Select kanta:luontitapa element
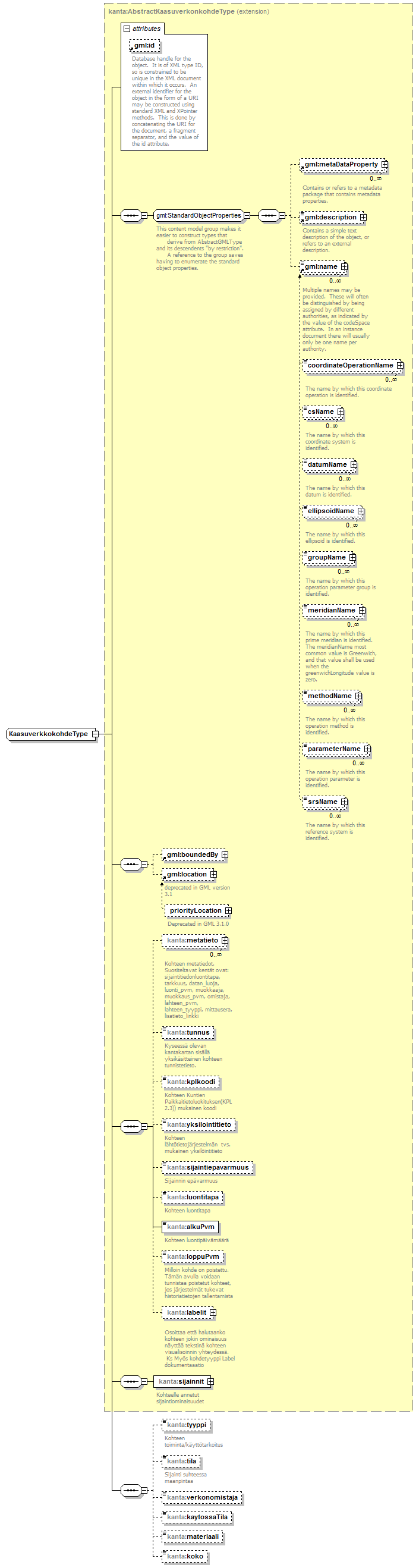419x1568 pixels. pos(193,1198)
